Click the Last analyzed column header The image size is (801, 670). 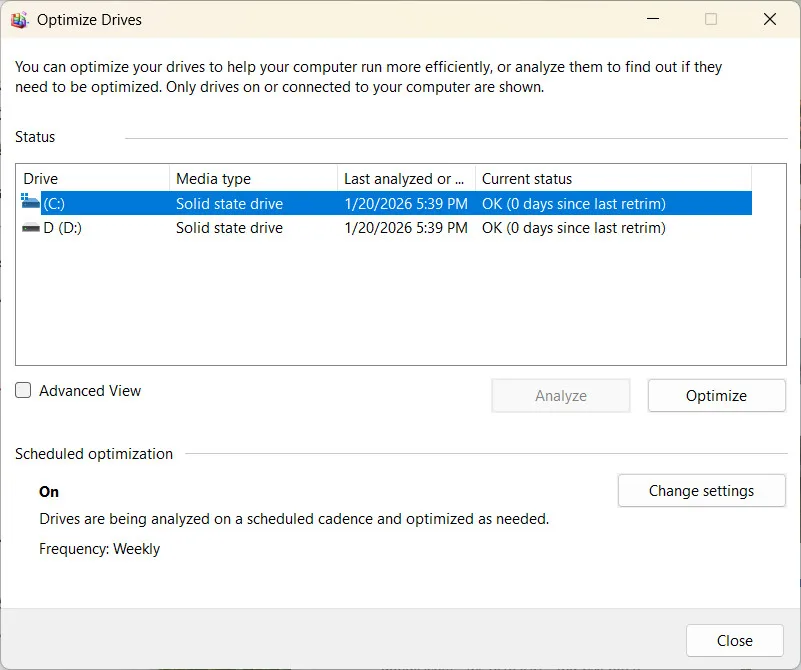(x=405, y=179)
